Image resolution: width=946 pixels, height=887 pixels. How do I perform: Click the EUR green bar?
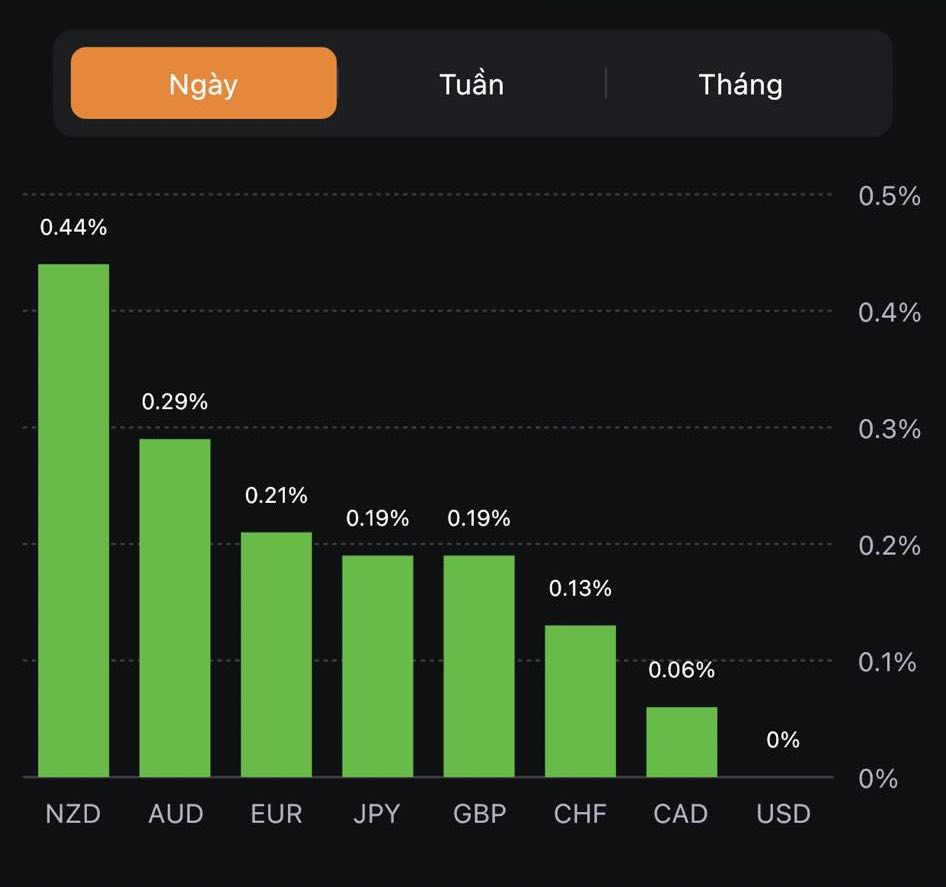(x=276, y=654)
